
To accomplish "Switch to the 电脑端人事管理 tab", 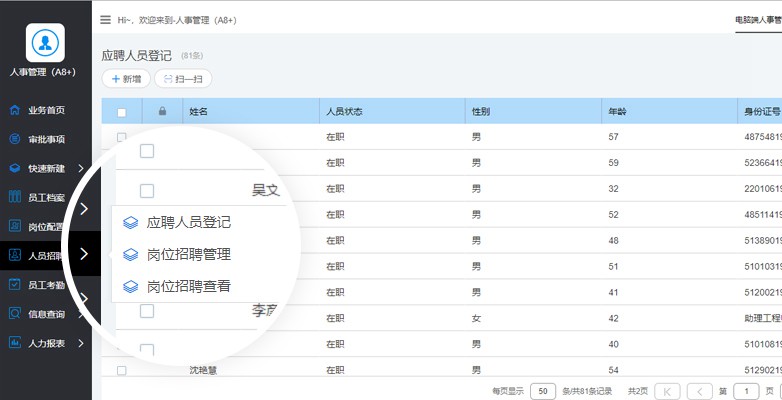I will [759, 20].
